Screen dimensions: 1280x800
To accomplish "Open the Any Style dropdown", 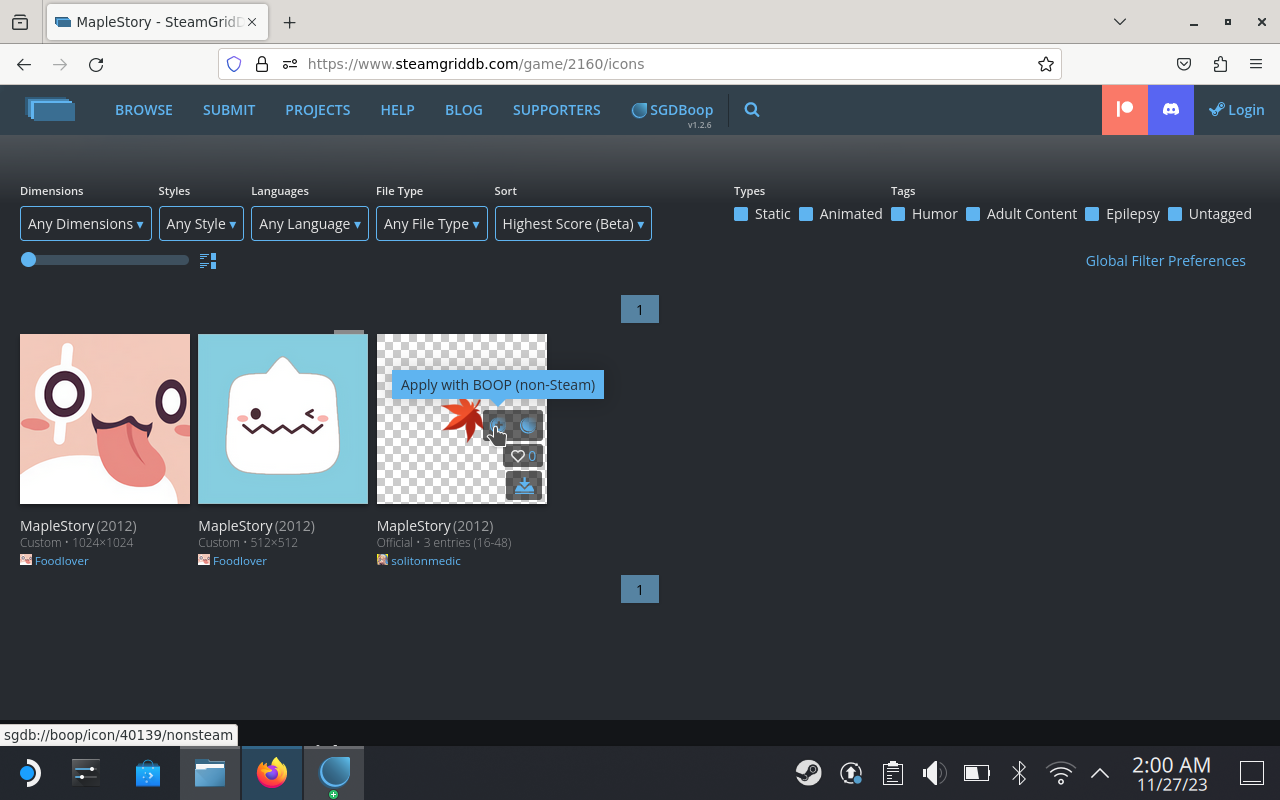I will point(201,224).
